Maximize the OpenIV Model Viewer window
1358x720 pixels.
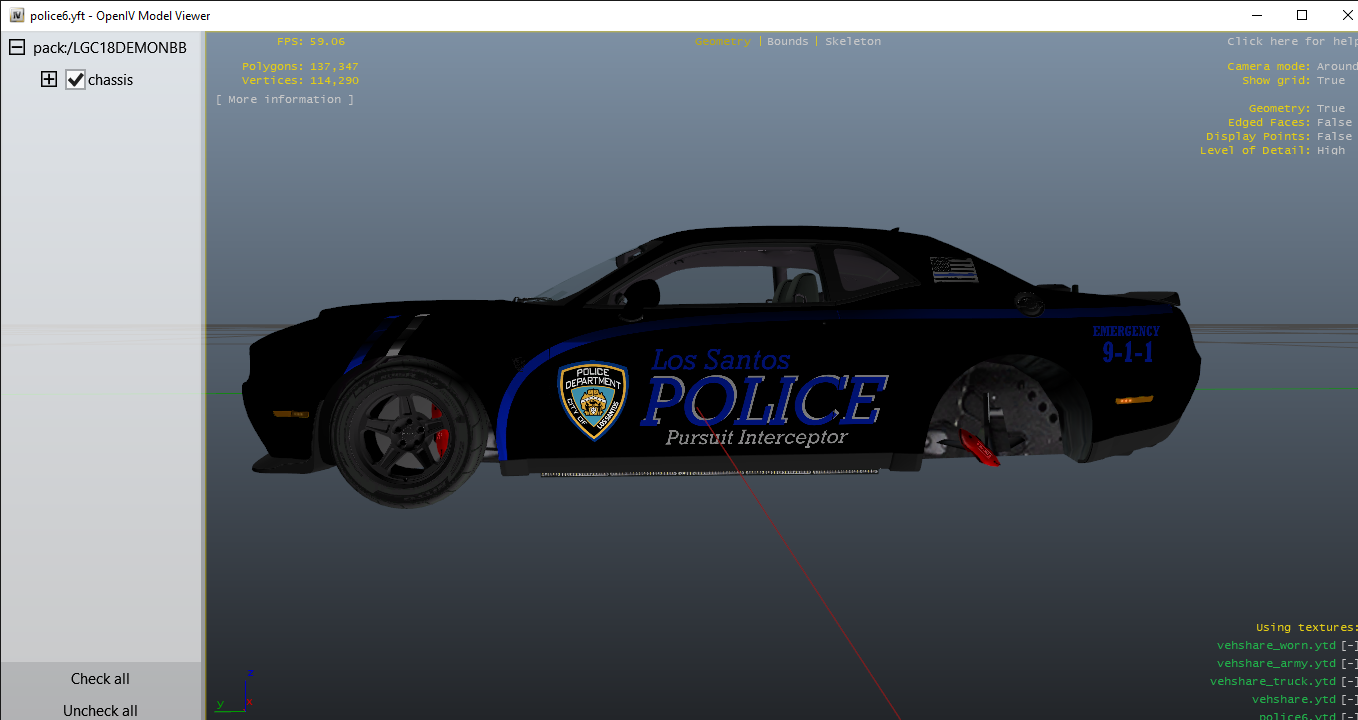(1301, 15)
